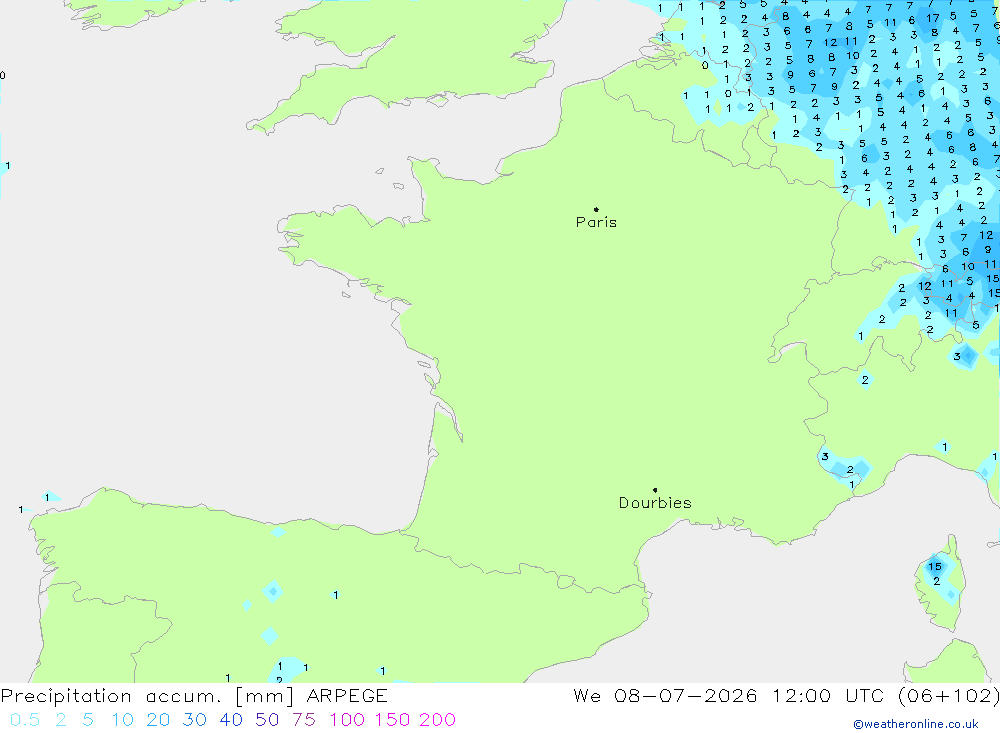Click the ARPEGE model name

pyautogui.click(x=347, y=696)
